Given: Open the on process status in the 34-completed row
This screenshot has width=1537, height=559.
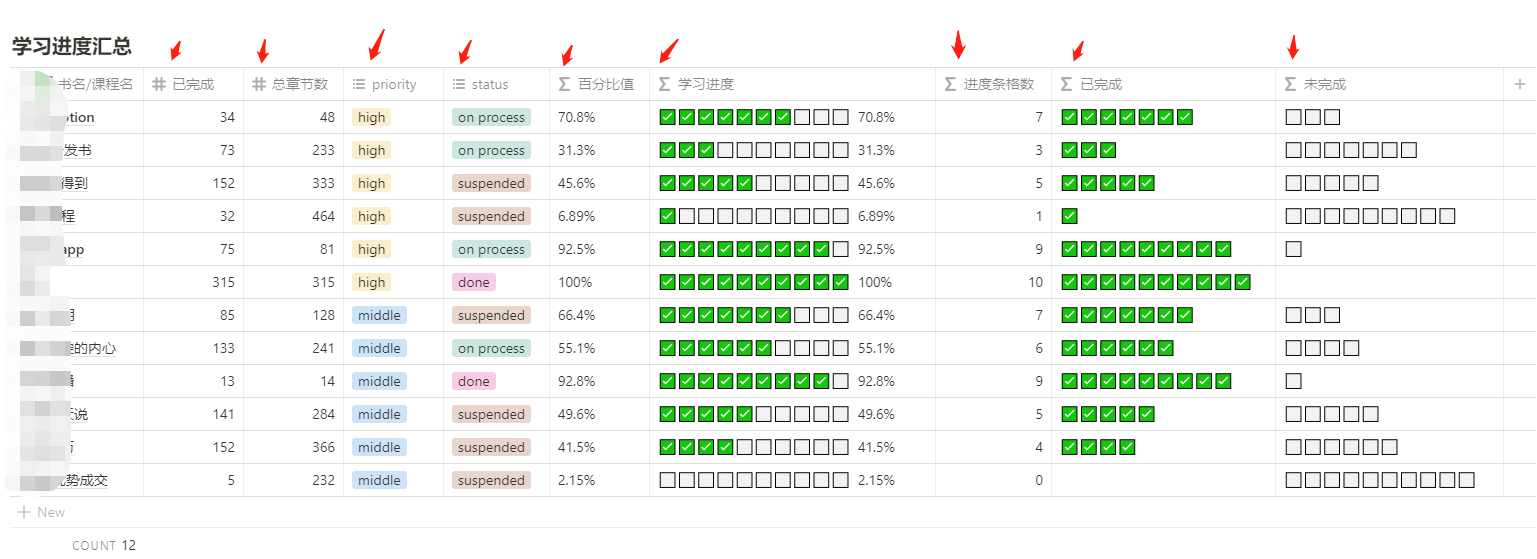Looking at the screenshot, I should pos(491,117).
